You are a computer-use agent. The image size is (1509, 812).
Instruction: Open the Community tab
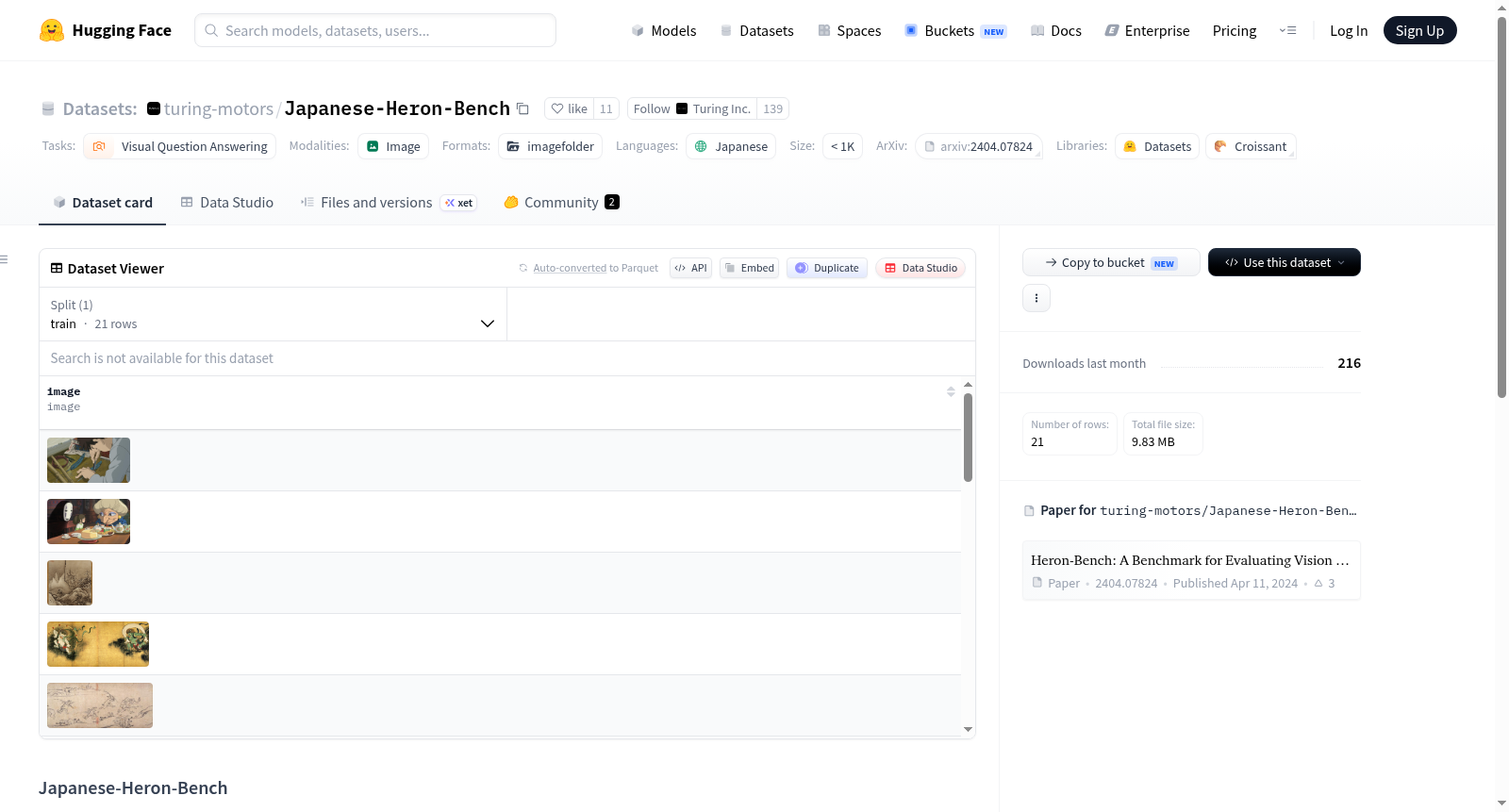point(562,202)
